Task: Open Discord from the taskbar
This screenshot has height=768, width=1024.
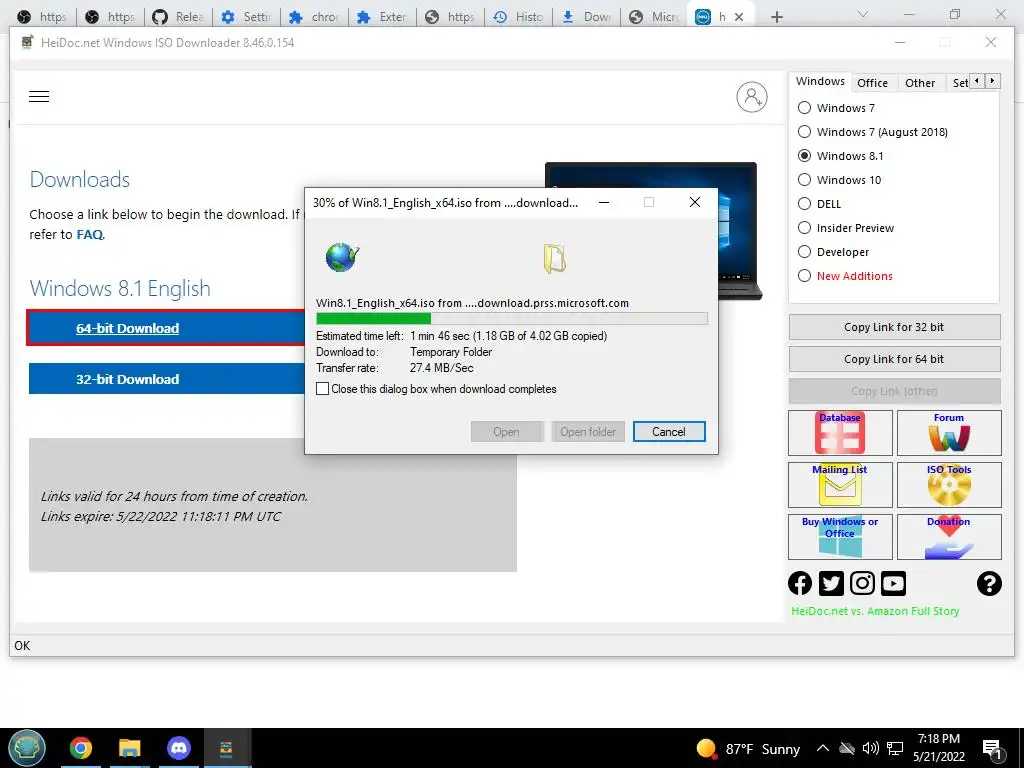Action: coord(179,748)
